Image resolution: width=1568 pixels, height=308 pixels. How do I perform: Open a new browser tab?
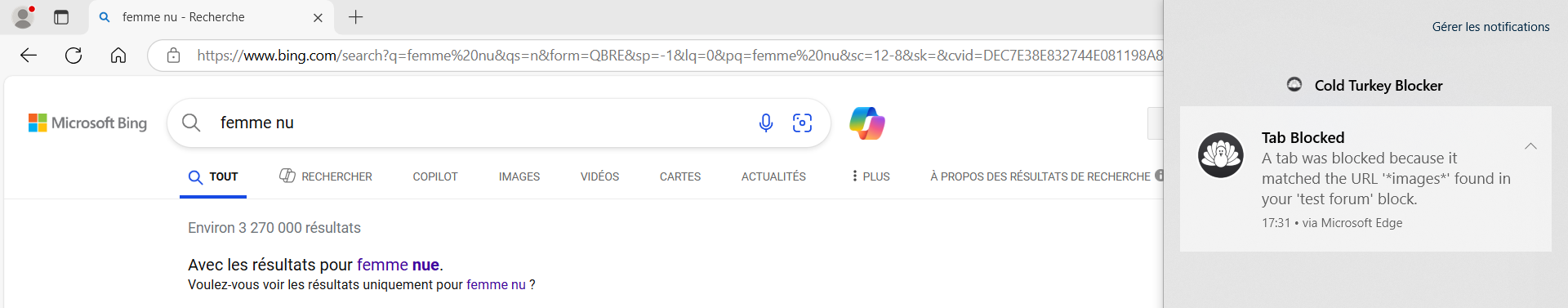pos(356,17)
